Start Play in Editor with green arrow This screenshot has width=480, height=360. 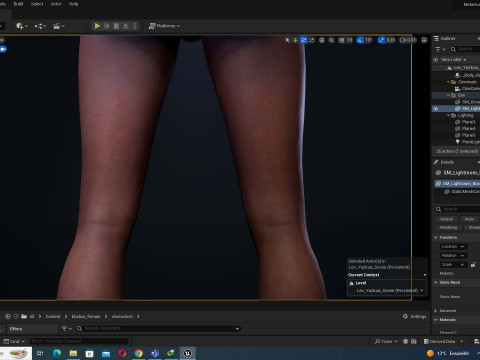coord(97,26)
